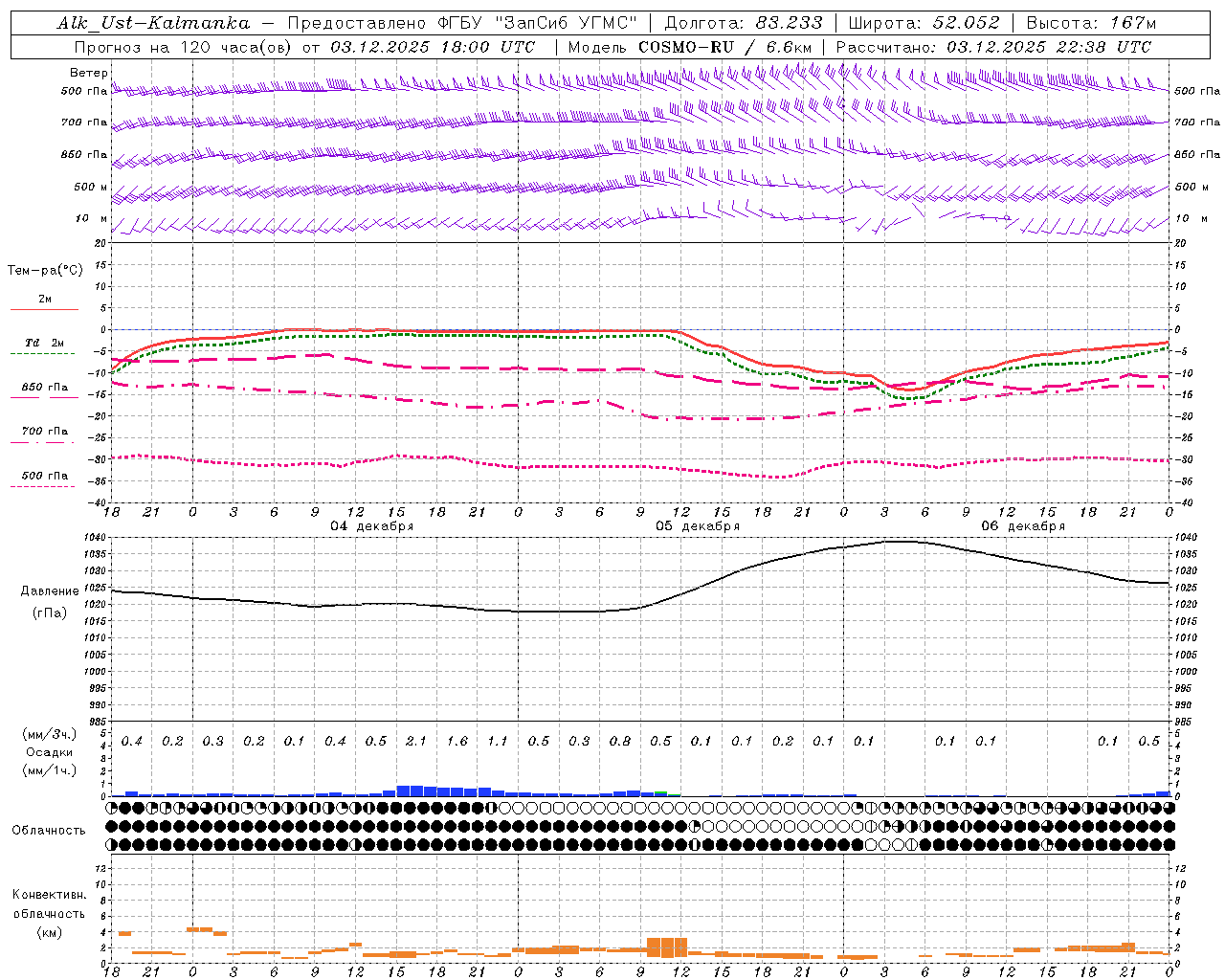Click the tallest orange convective cloud bar
The width and height of the screenshot is (1225, 980).
click(x=667, y=947)
